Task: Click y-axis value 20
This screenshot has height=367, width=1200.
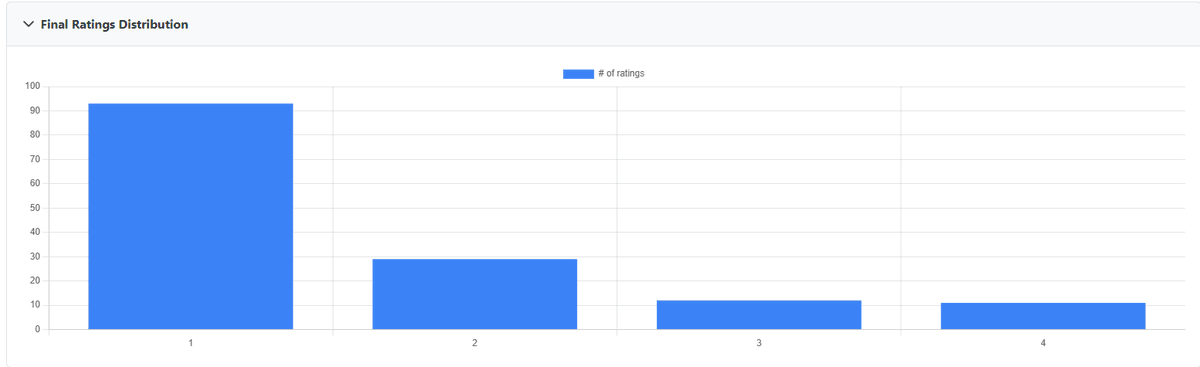Action: [35, 281]
